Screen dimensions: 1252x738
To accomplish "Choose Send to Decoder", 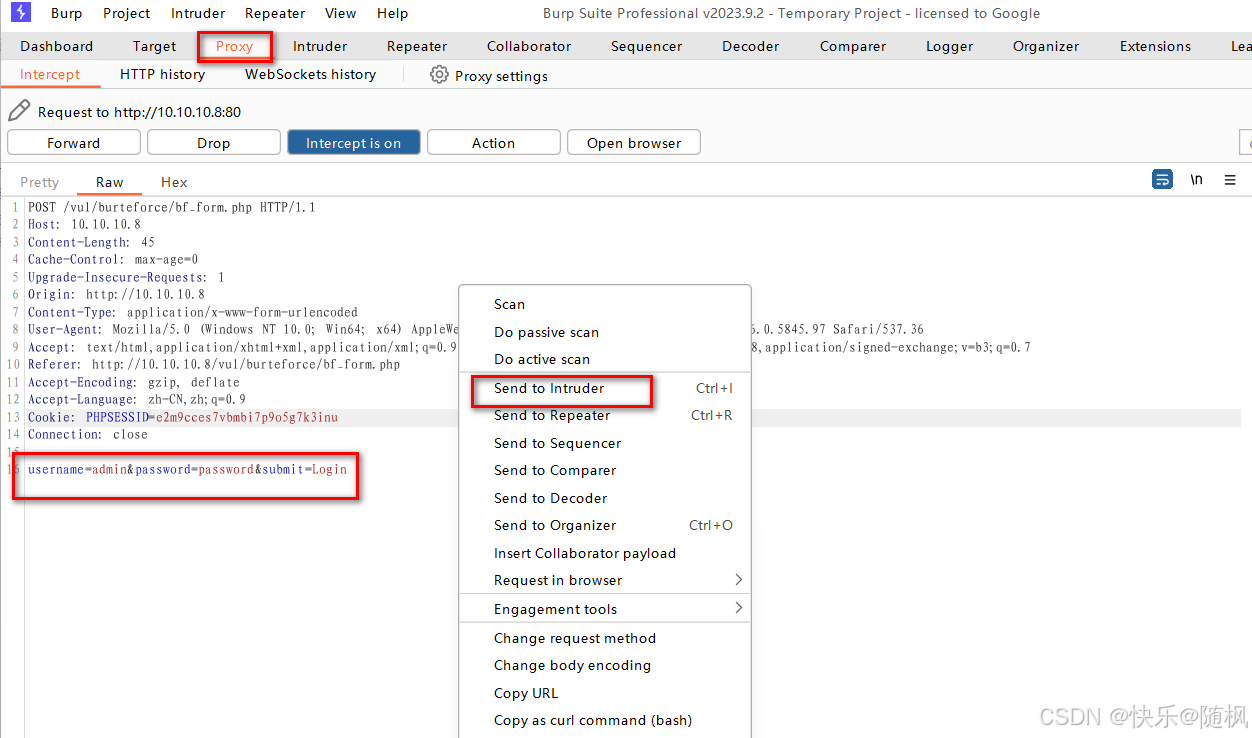I will tap(605, 498).
